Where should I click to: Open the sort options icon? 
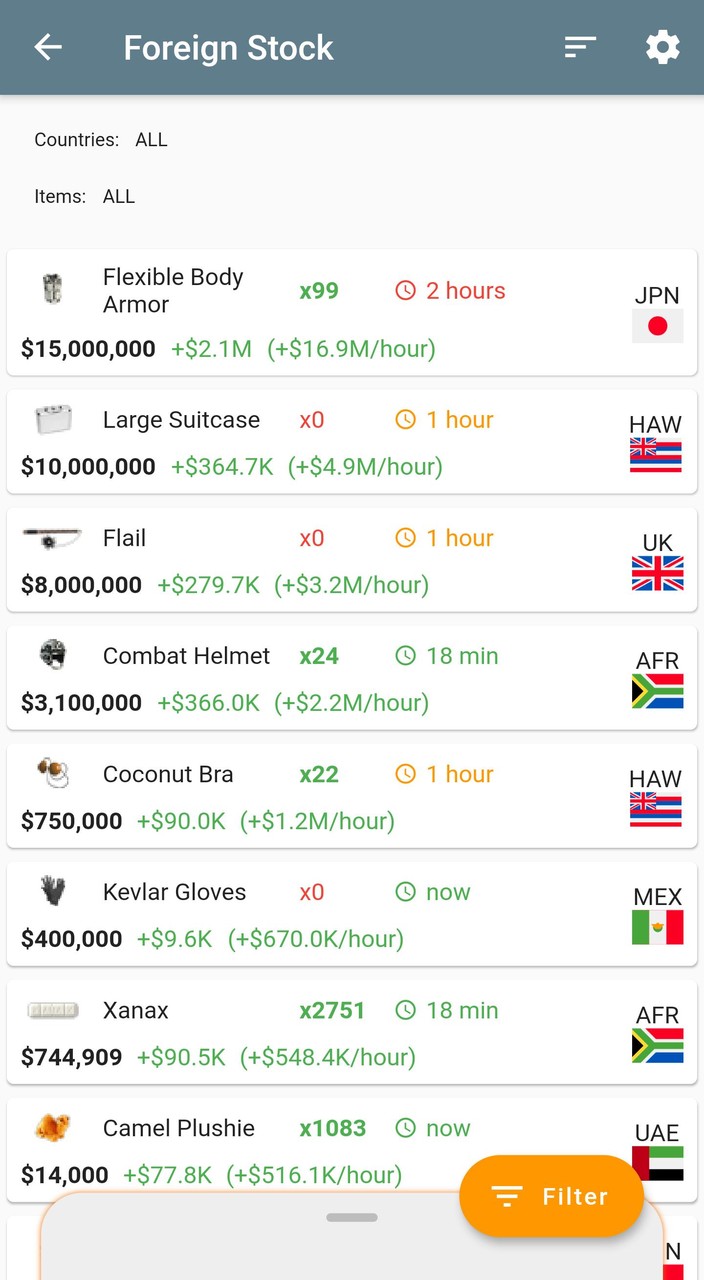pyautogui.click(x=580, y=47)
